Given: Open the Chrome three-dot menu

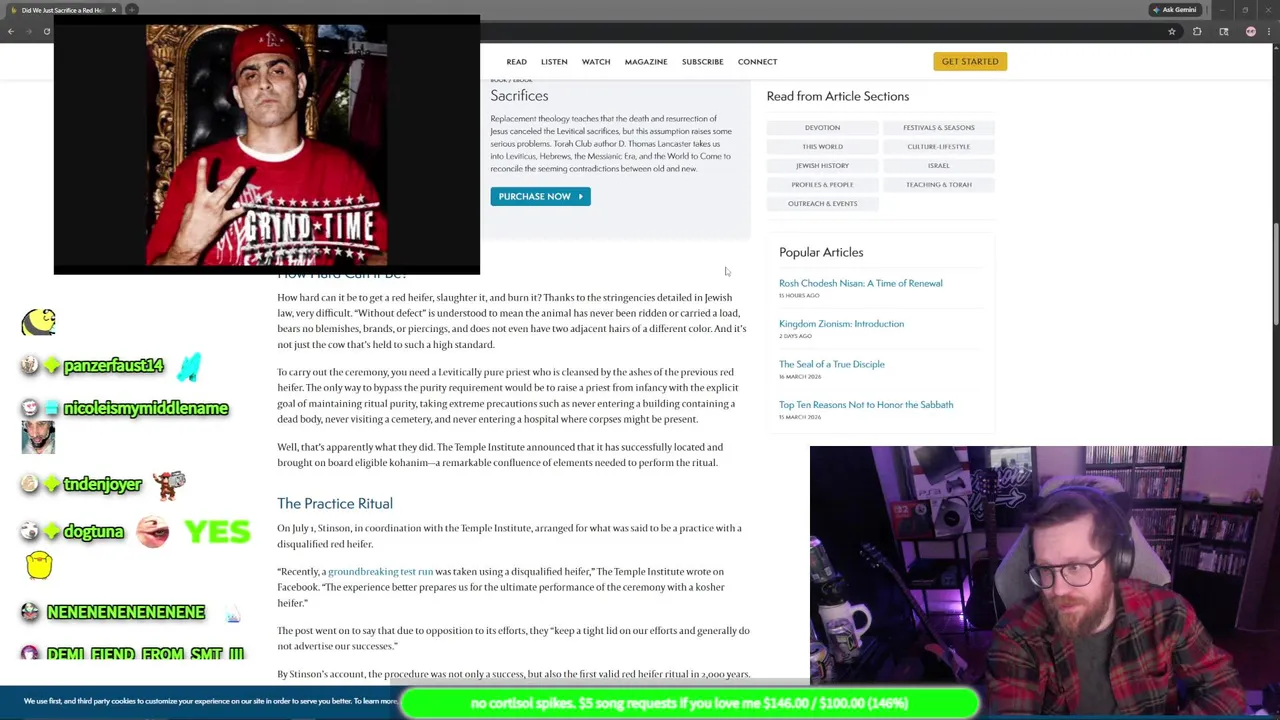Looking at the screenshot, I should tap(1270, 31).
